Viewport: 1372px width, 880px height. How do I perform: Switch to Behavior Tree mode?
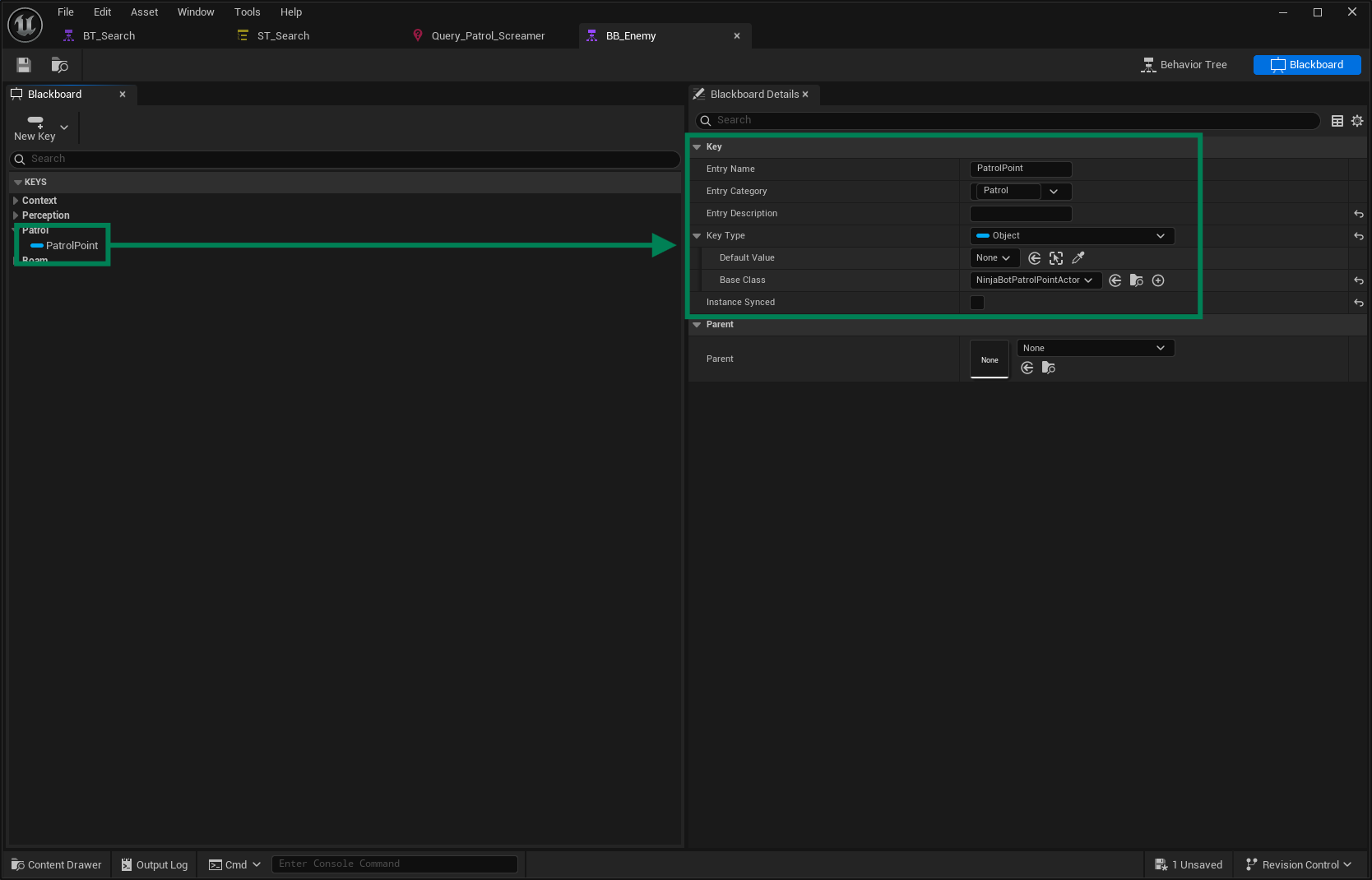click(x=1184, y=65)
